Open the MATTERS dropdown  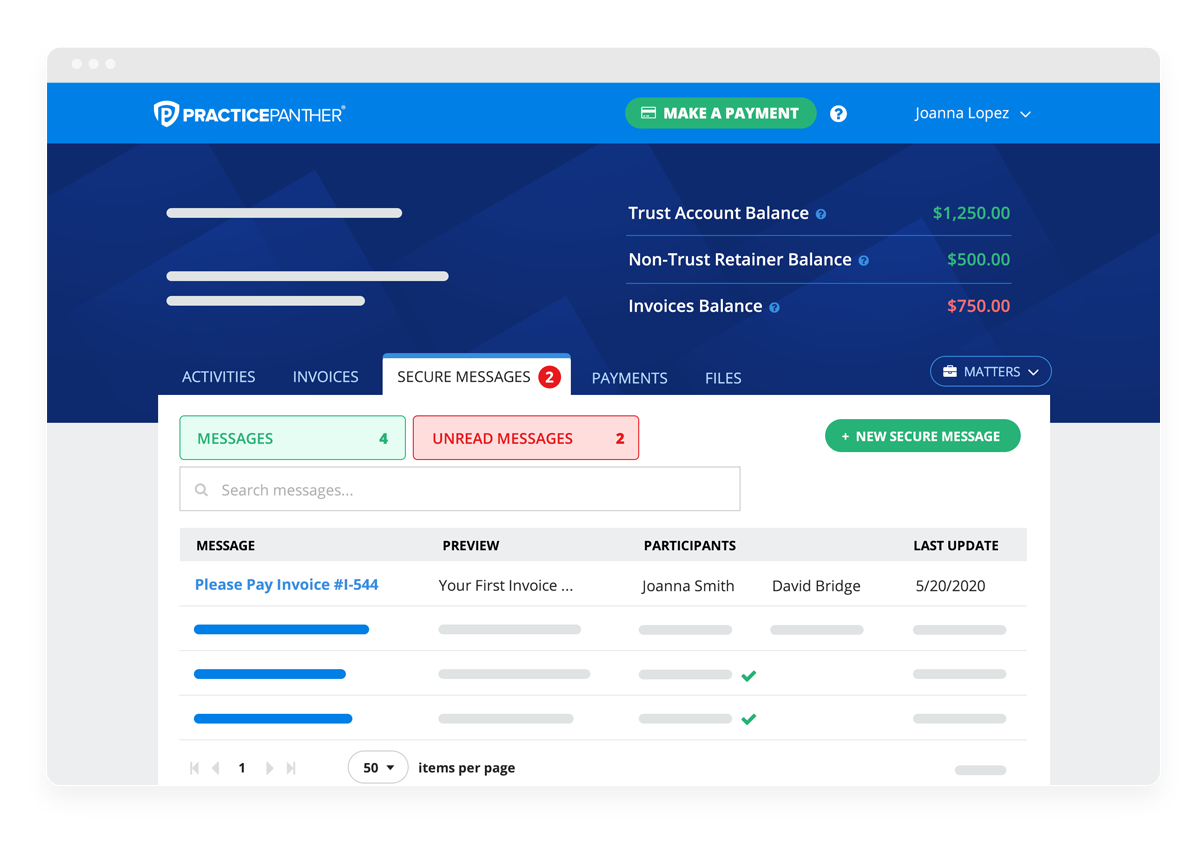(x=990, y=371)
